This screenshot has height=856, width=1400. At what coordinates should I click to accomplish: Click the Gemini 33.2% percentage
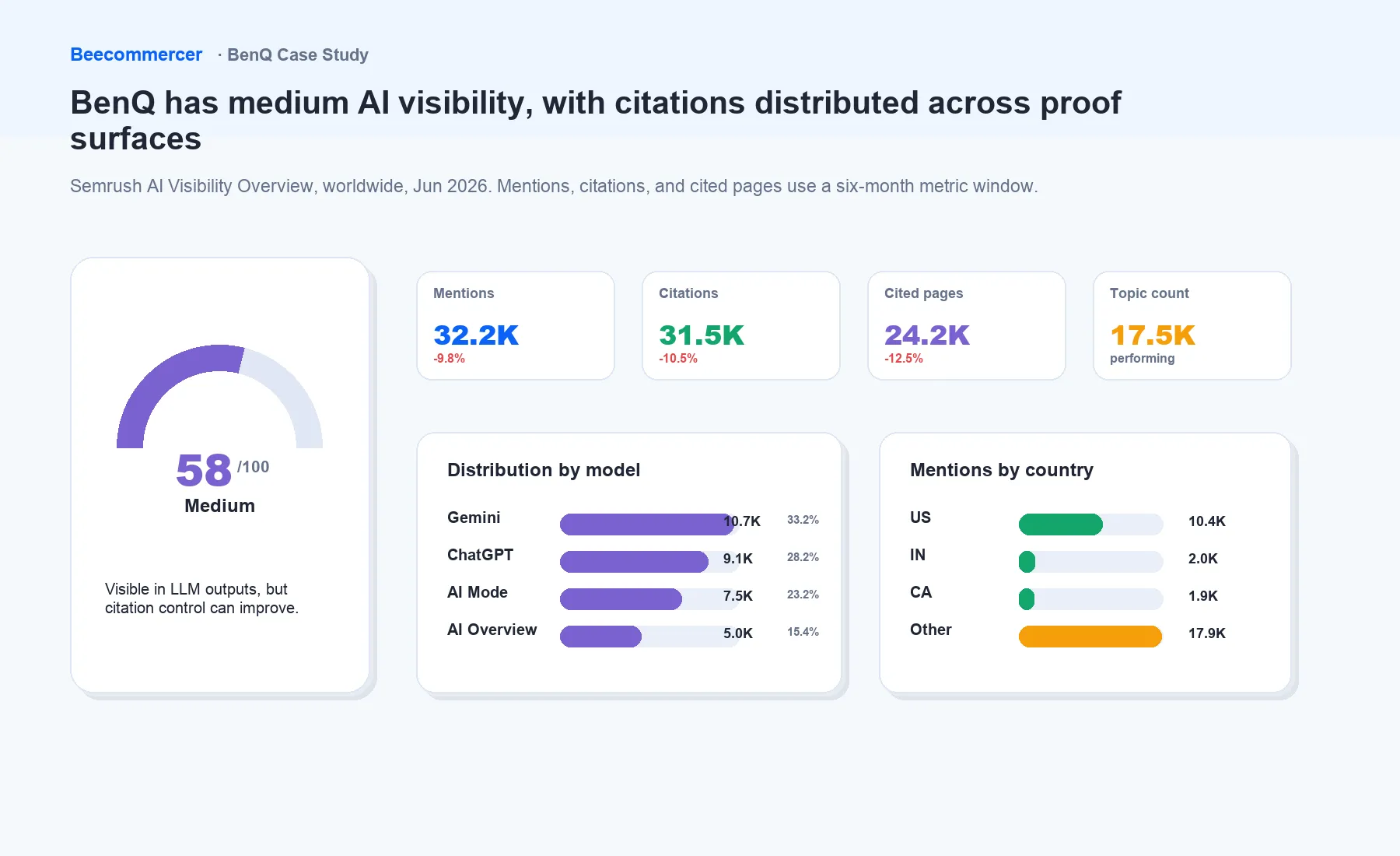tap(803, 520)
